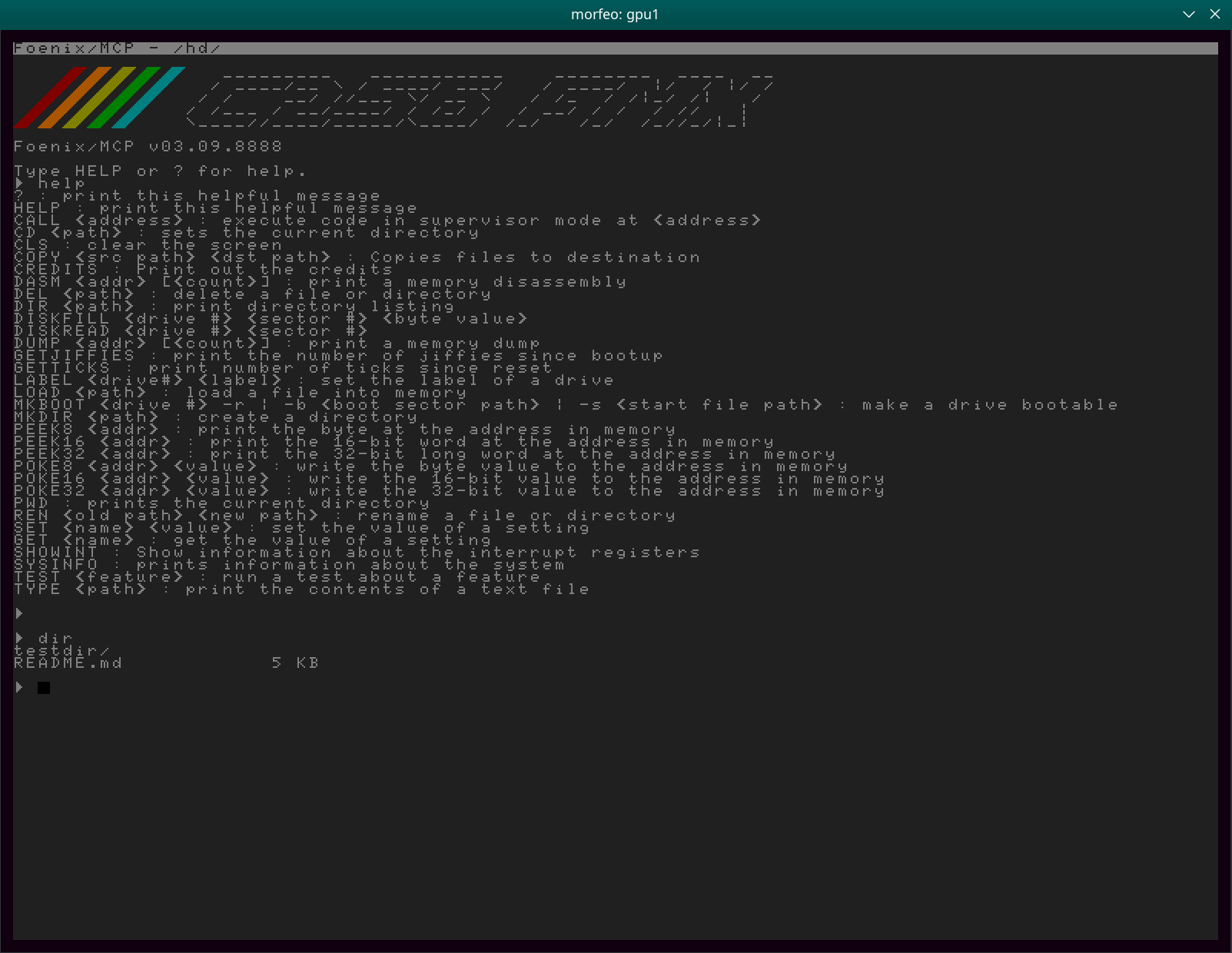Close the morfeo gpu1 window
1232x953 pixels.
coord(1215,15)
